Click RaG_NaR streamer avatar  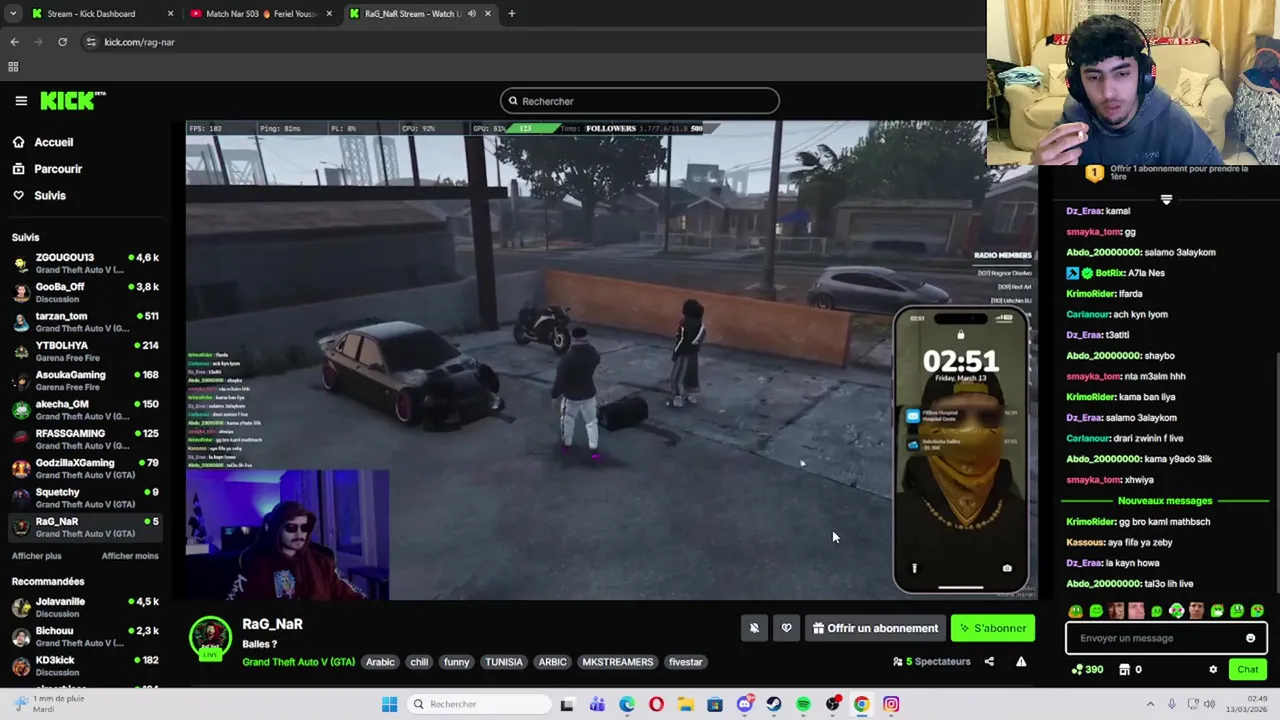click(x=210, y=640)
